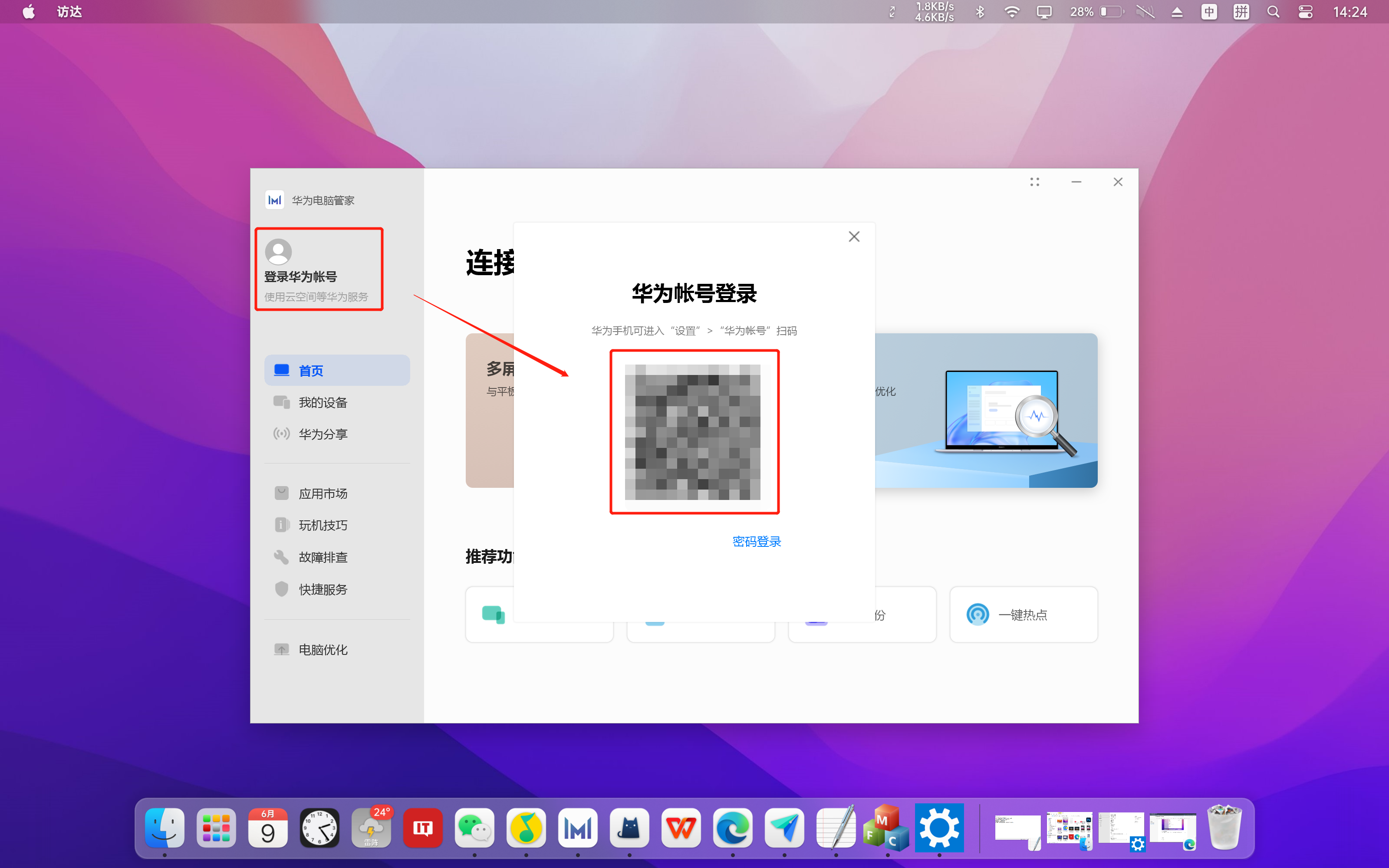1389x868 pixels.
Task: Open 应用市场 in the sidebar
Action: tap(337, 494)
